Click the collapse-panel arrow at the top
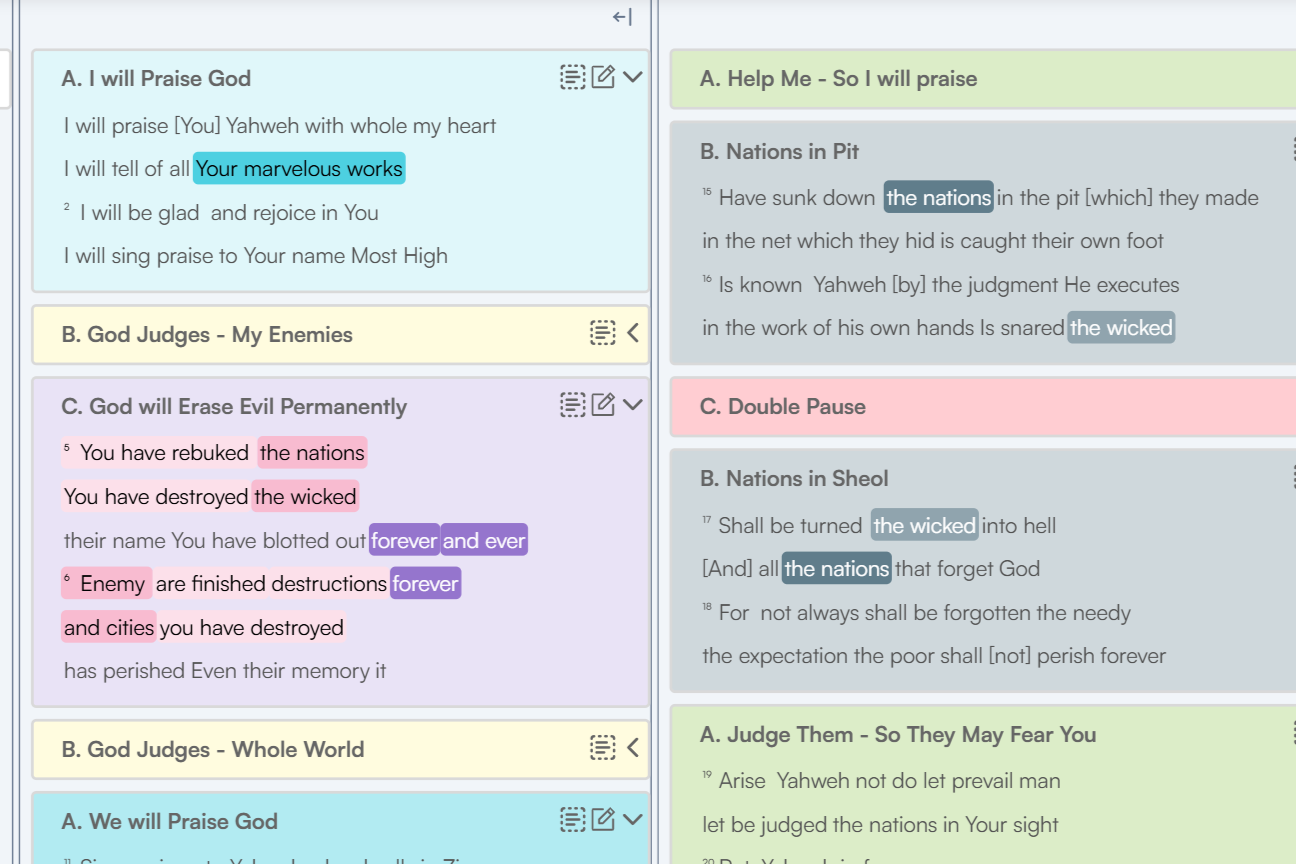Screen dimensions: 1296x864 pyautogui.click(x=621, y=16)
